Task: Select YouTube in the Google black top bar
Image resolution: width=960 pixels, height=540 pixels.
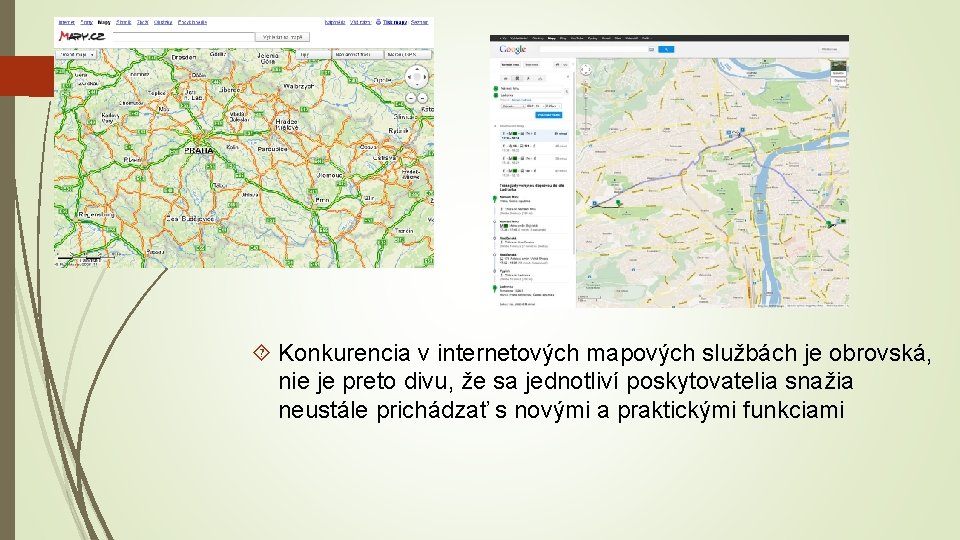Action: (x=577, y=38)
